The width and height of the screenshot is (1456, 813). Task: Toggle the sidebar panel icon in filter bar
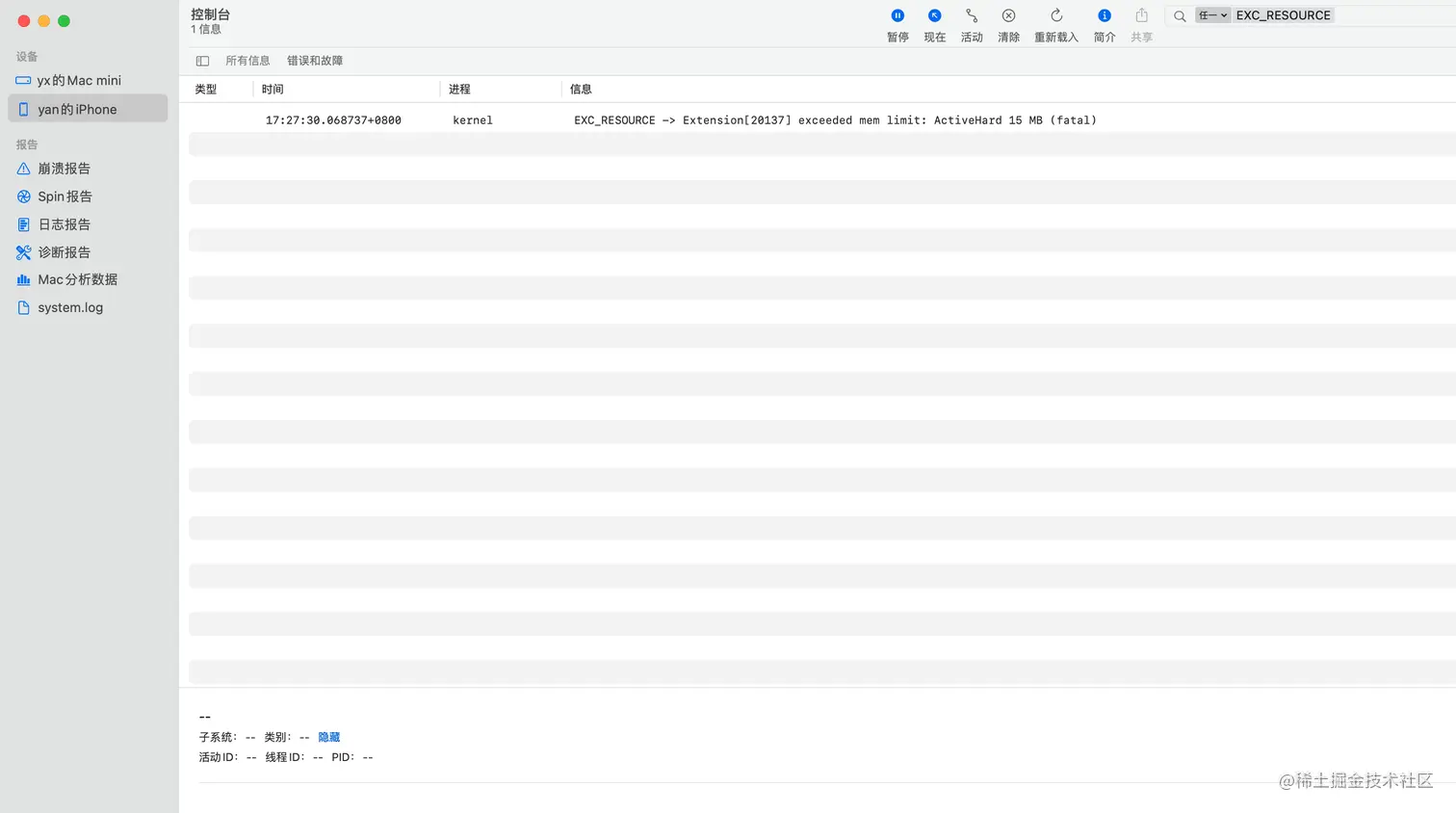point(202,61)
